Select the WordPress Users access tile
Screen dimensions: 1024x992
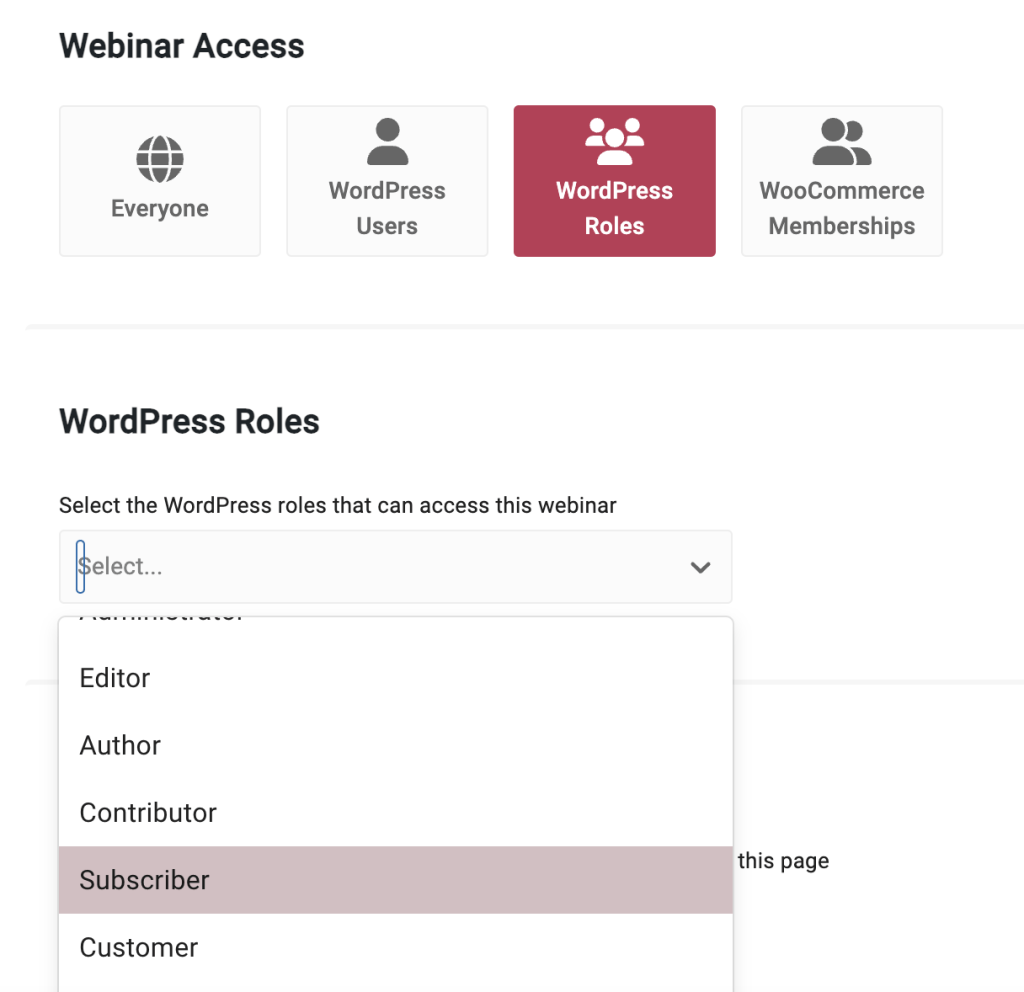click(x=386, y=180)
